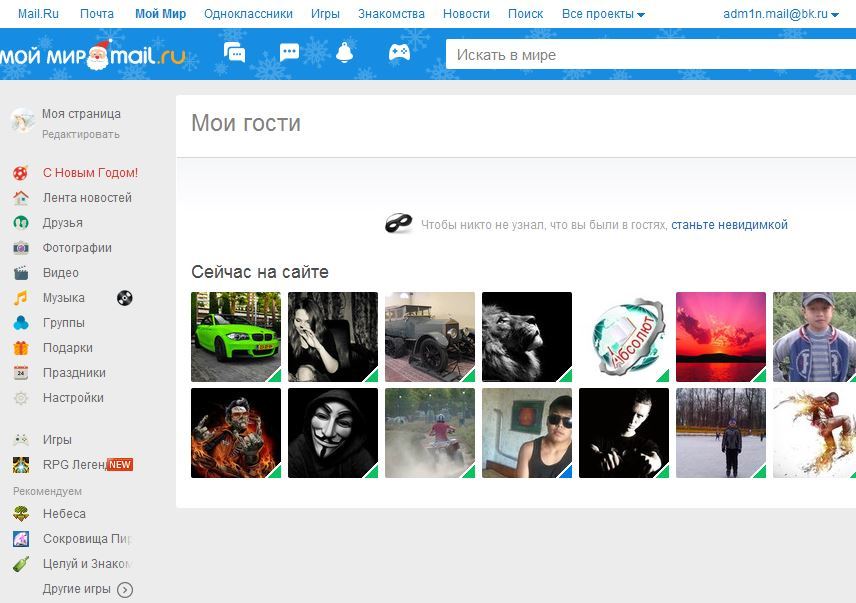Open С Новым Годом! sidebar link
856x603 pixels.
pyautogui.click(x=90, y=173)
